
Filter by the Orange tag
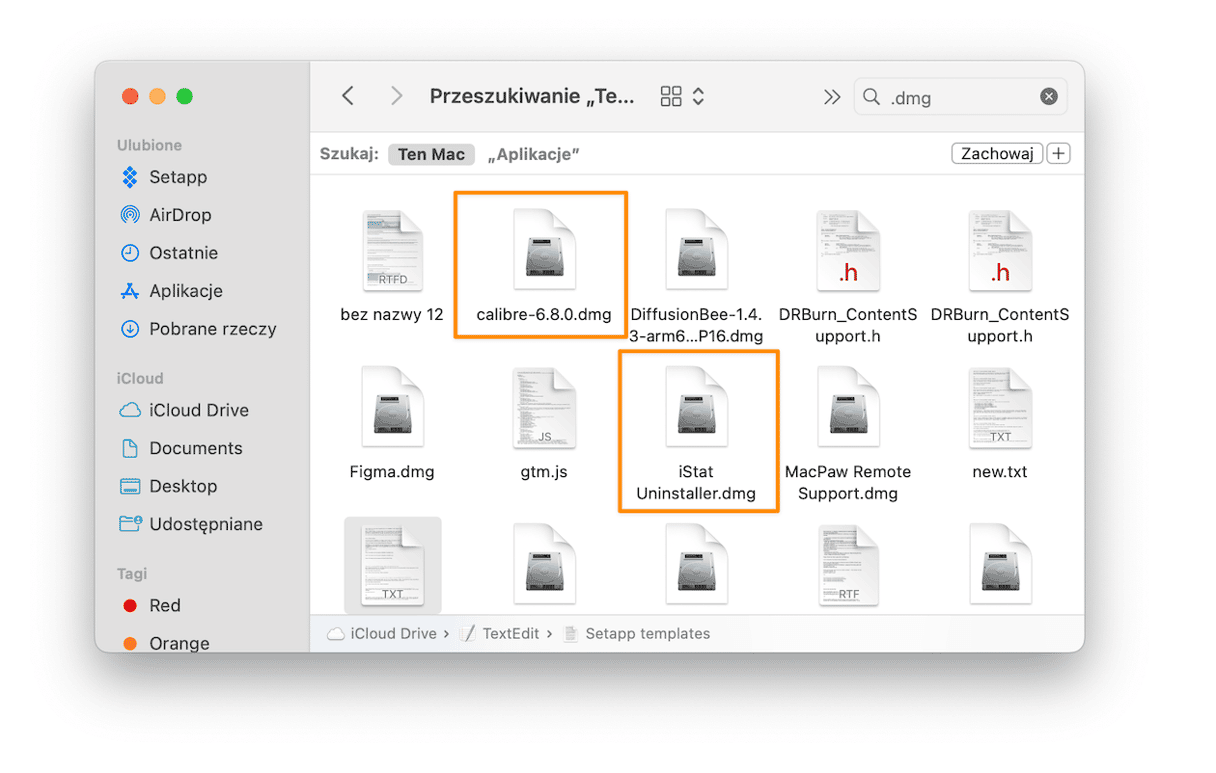pos(165,643)
